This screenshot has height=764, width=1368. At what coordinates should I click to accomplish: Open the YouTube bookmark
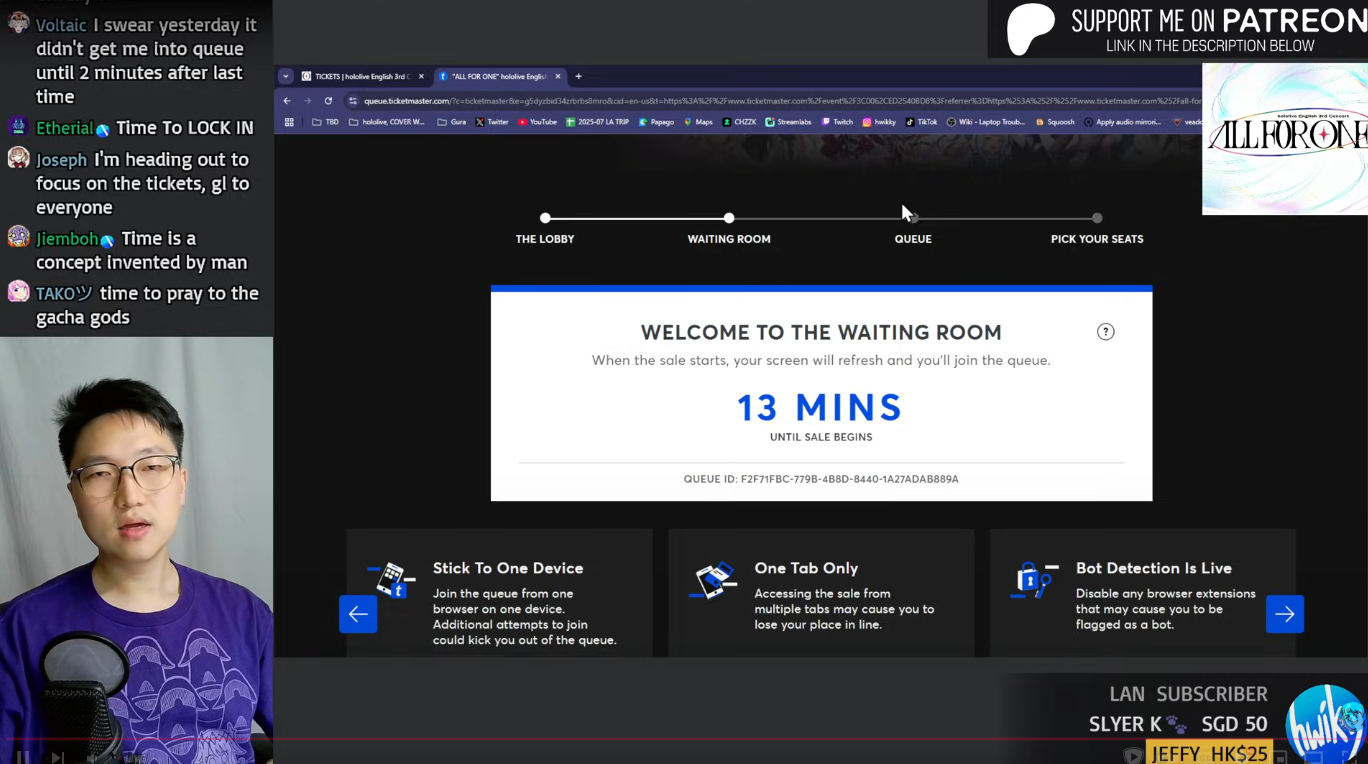click(x=537, y=122)
